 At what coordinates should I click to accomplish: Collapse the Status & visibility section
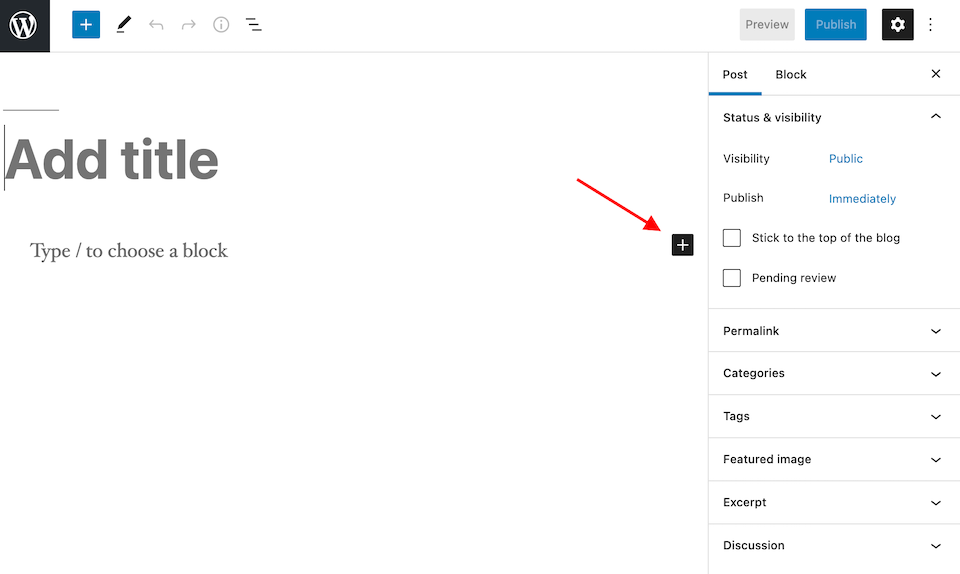coord(935,117)
